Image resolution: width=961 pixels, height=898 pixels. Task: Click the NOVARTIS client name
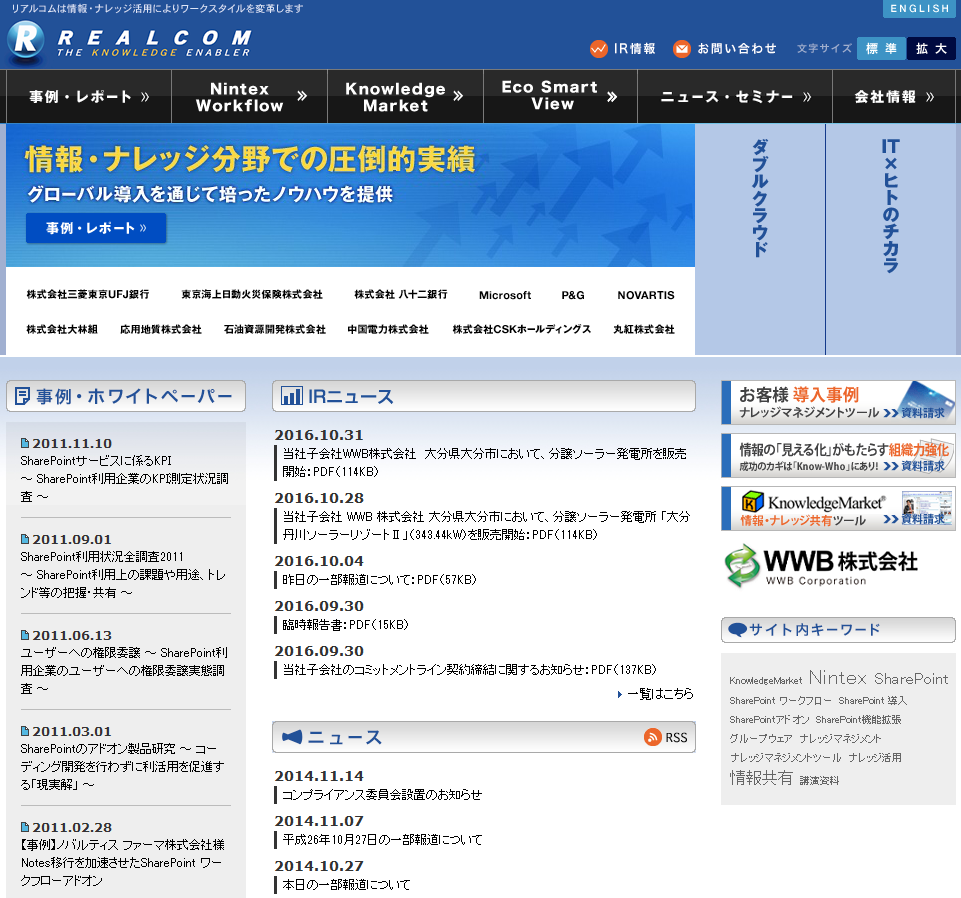(646, 295)
